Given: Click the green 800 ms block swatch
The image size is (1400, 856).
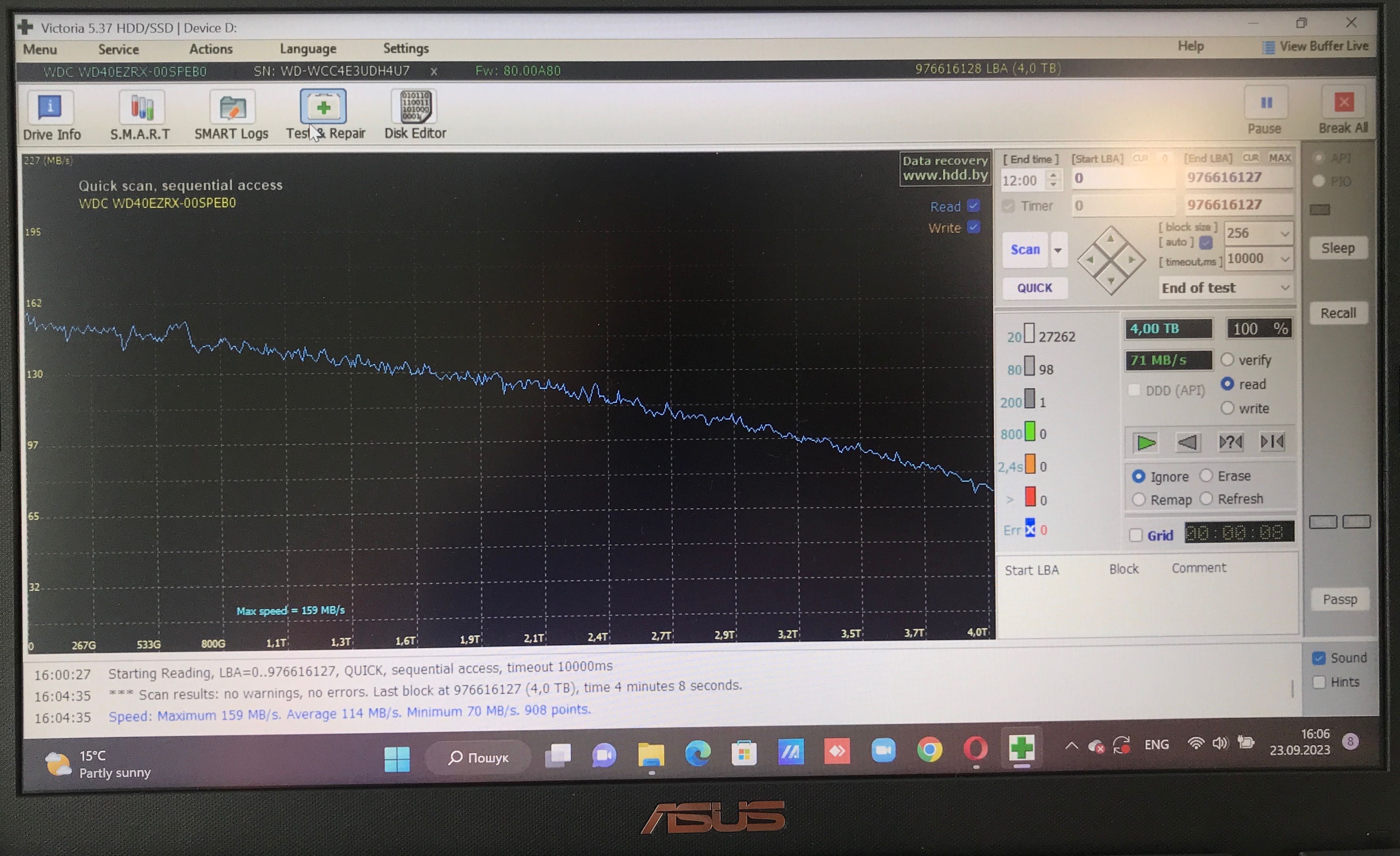Looking at the screenshot, I should point(1029,432).
